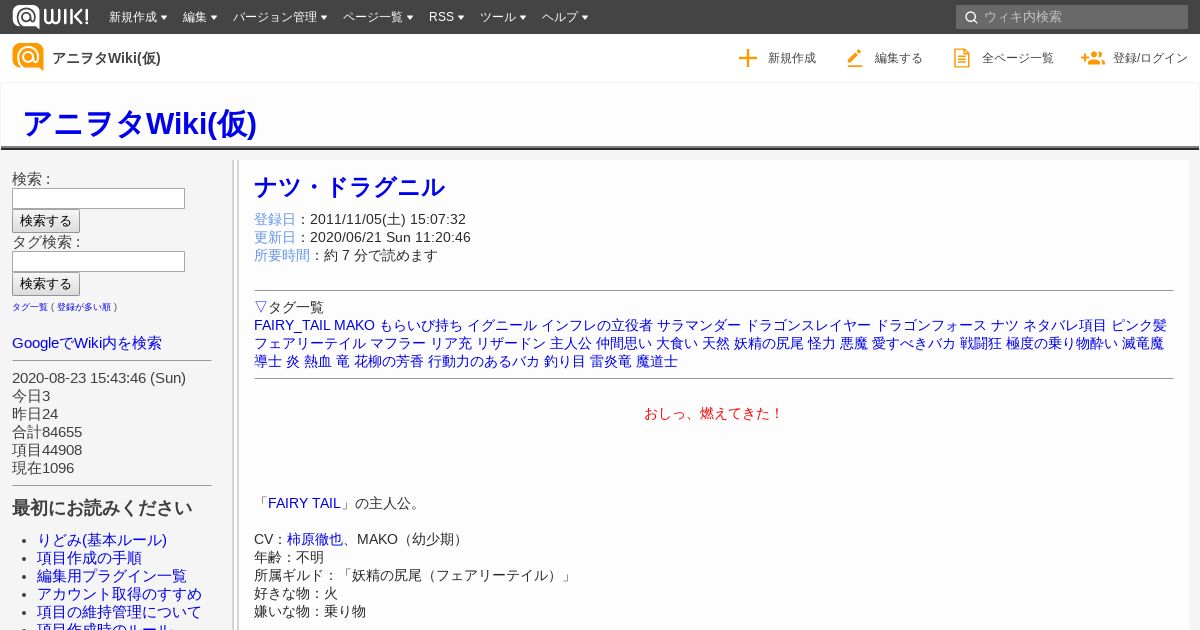Click the MAKO tag link
Viewport: 1200px width, 630px height.
(x=354, y=325)
